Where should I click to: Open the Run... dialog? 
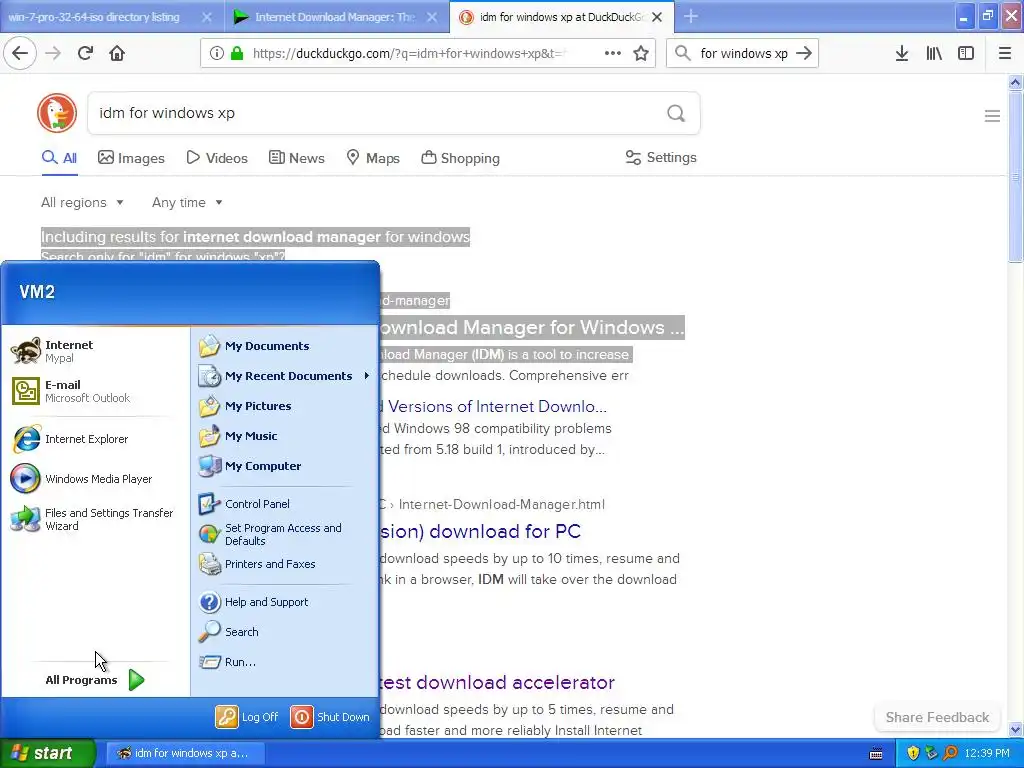(x=240, y=662)
